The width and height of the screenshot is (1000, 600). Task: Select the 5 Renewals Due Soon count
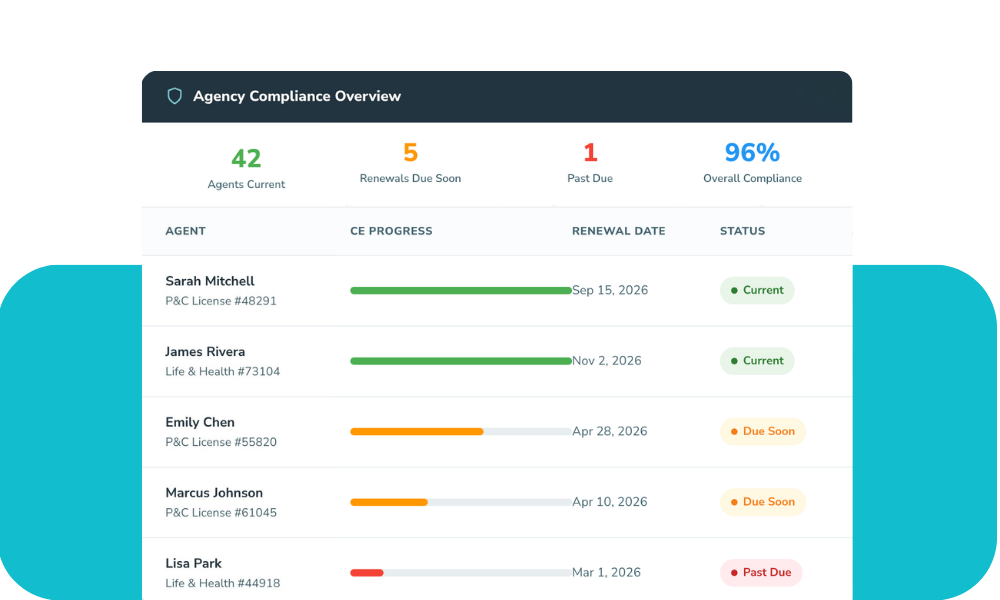[x=410, y=152]
